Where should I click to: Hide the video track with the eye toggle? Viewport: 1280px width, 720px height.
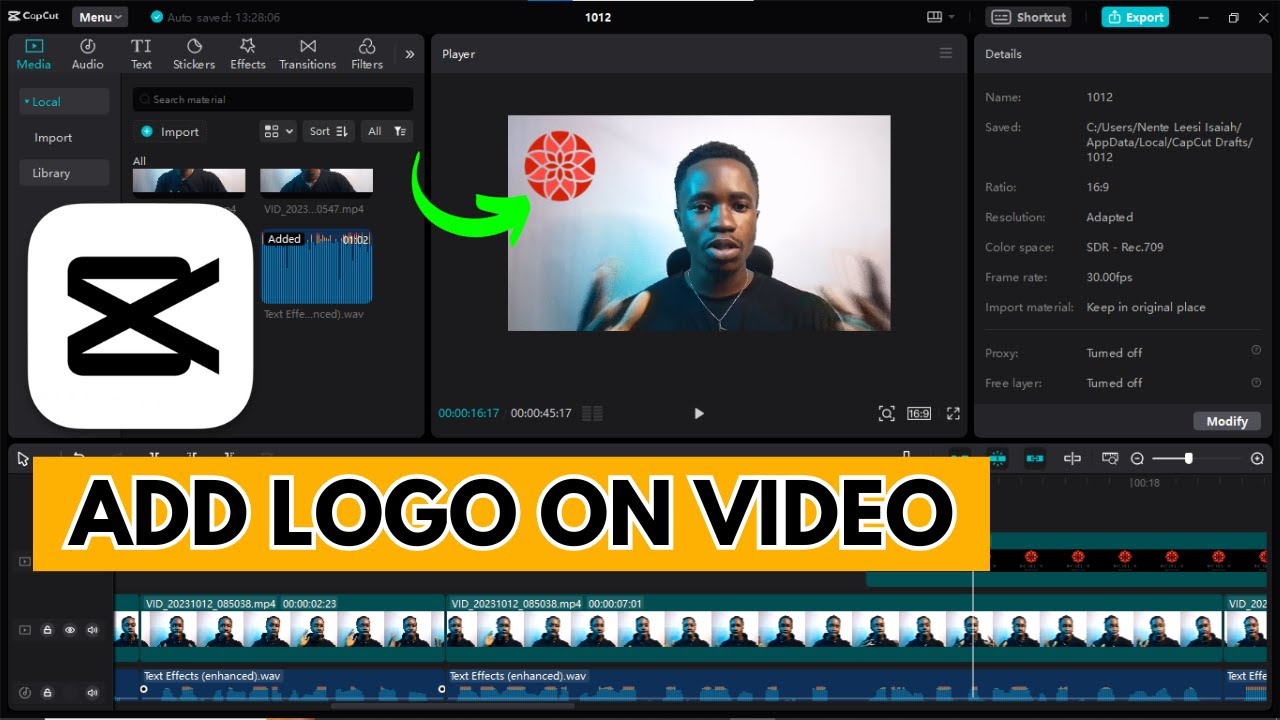70,630
